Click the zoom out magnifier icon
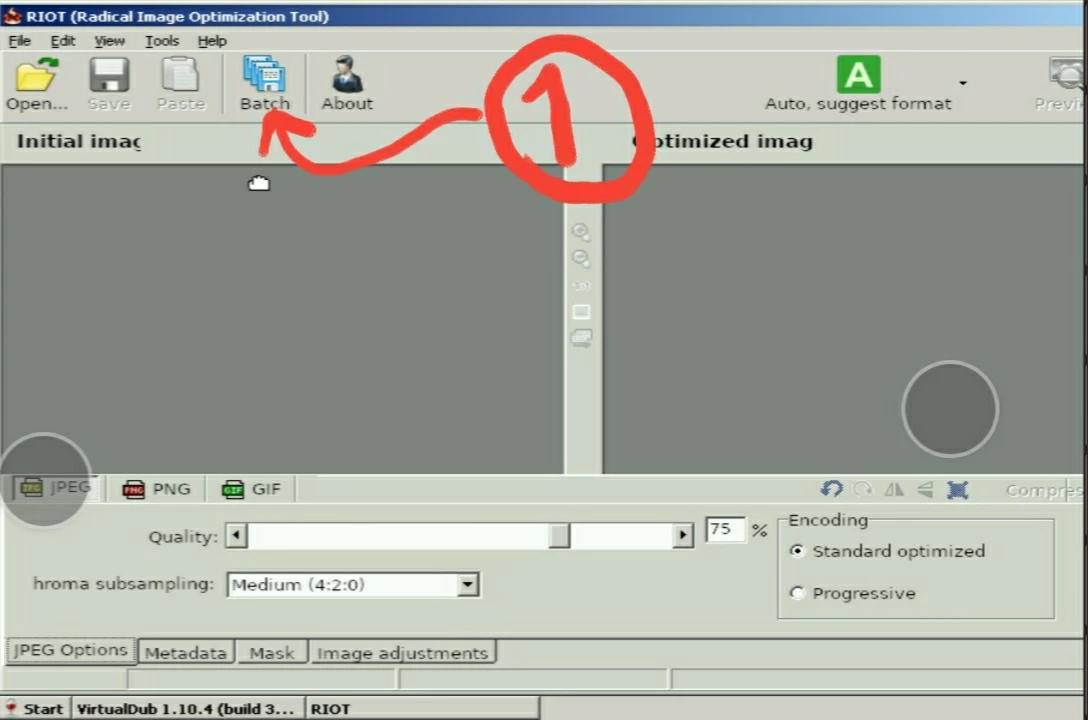 581,259
